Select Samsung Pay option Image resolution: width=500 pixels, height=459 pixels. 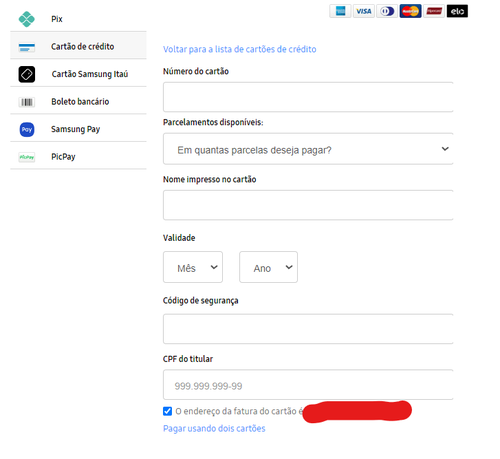[x=78, y=128]
